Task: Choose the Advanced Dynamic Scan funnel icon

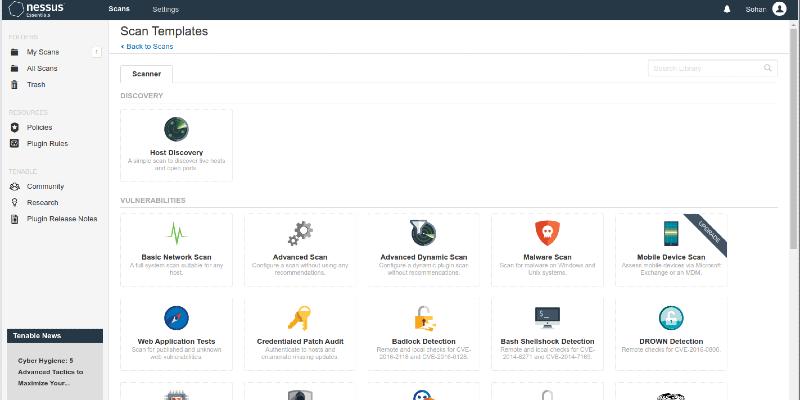Action: click(423, 235)
